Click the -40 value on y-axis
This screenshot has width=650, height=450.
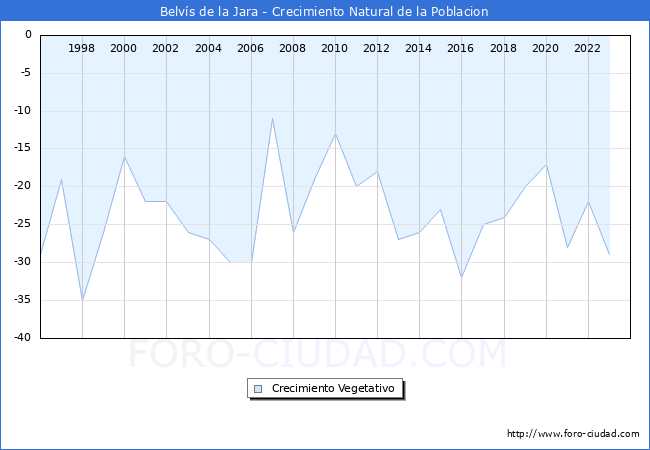[x=22, y=337]
